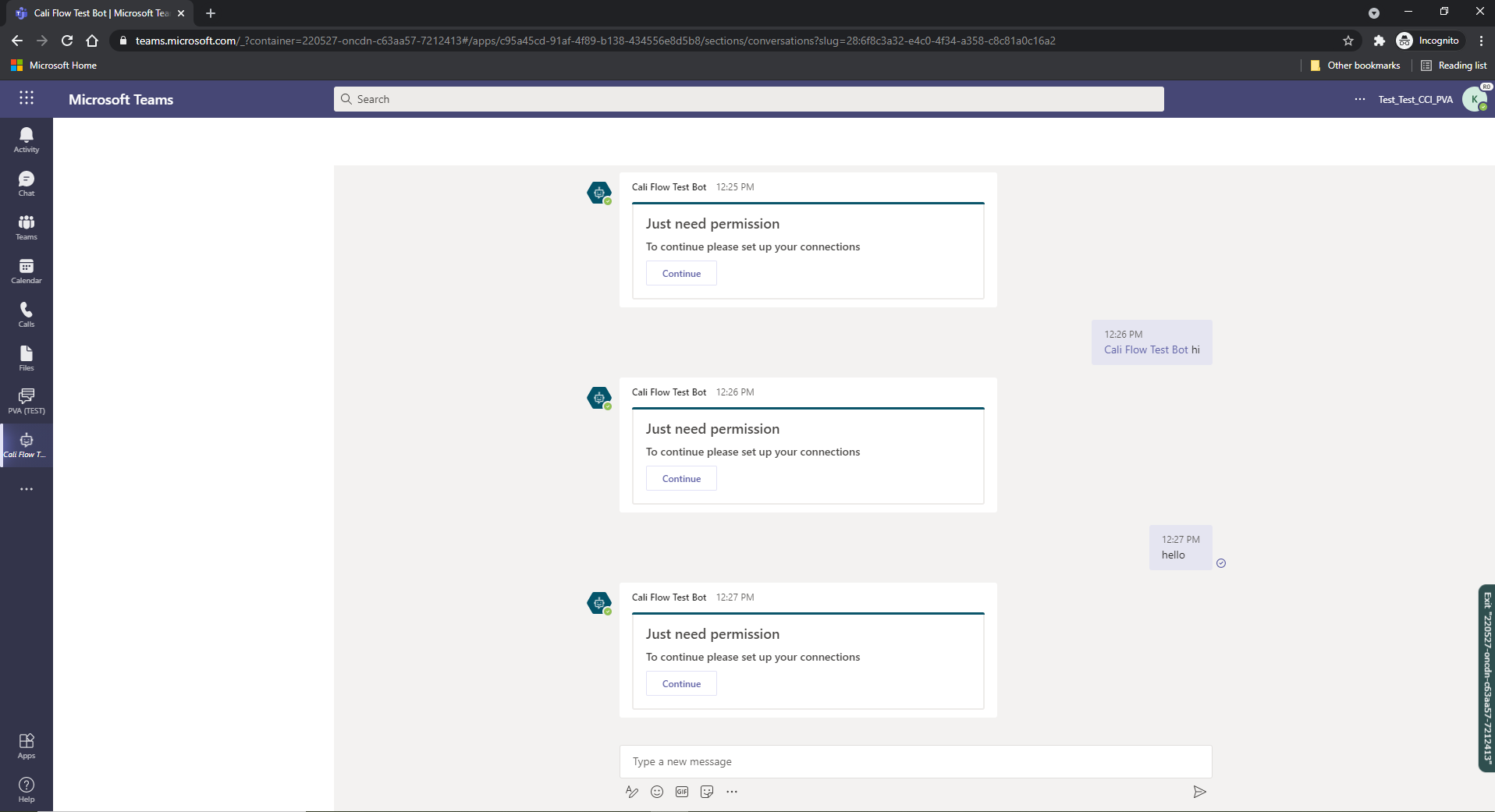Expand more messaging options with the ellipsis
Screen dimensions: 1495x812
click(x=731, y=791)
